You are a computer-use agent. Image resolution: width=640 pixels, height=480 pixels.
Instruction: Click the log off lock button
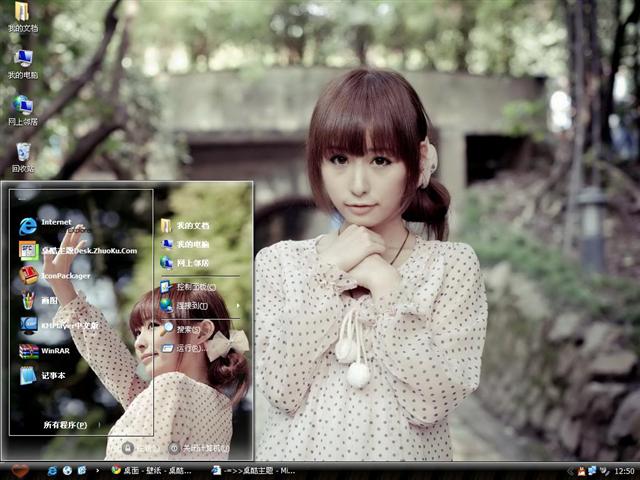[x=128, y=448]
